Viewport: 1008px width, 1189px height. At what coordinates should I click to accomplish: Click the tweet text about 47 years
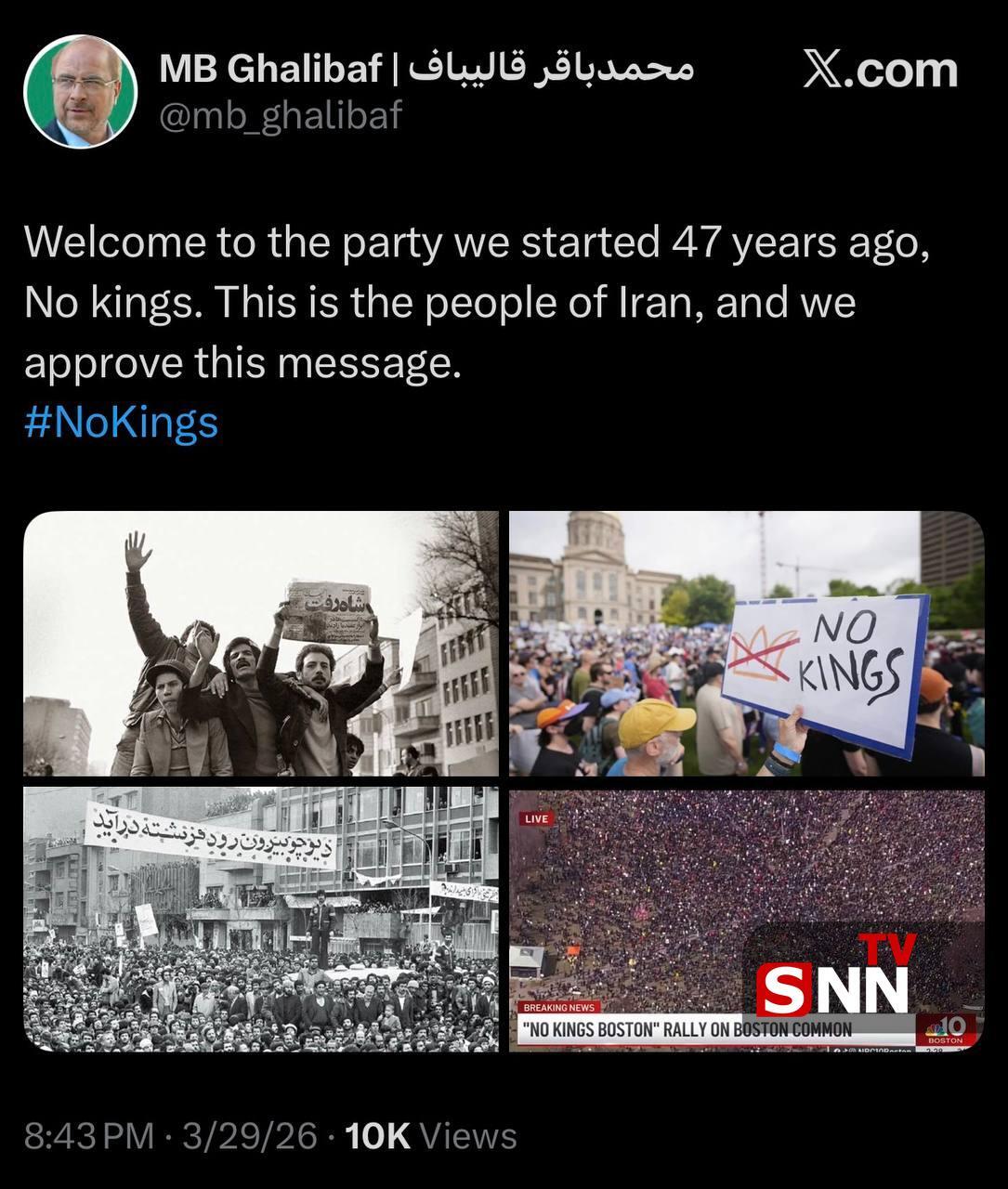click(x=477, y=303)
